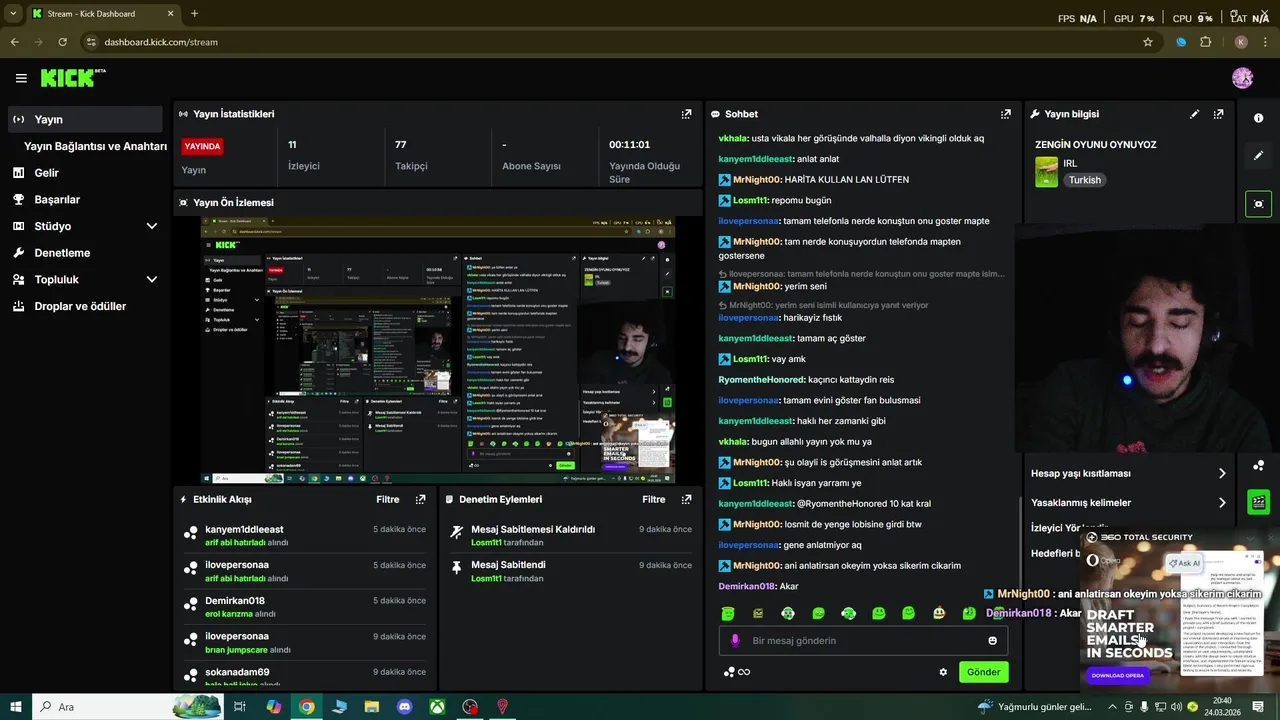Viewport: 1280px width, 720px height.
Task: Open Chrome from the taskbar
Action: [x=307, y=707]
